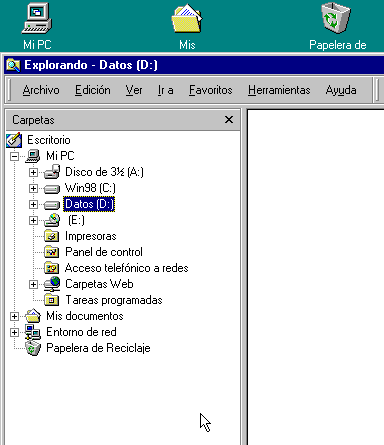The height and width of the screenshot is (445, 384).
Task: Collapse the Mi PC tree node
Action: (14, 156)
